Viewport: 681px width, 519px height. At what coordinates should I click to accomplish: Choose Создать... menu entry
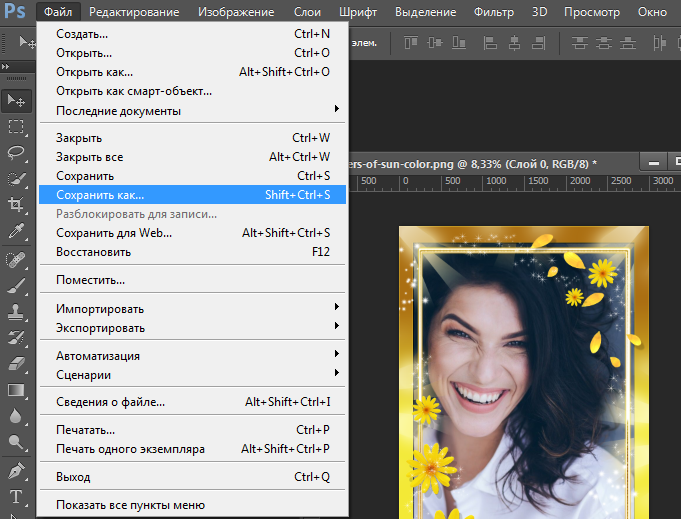point(192,34)
